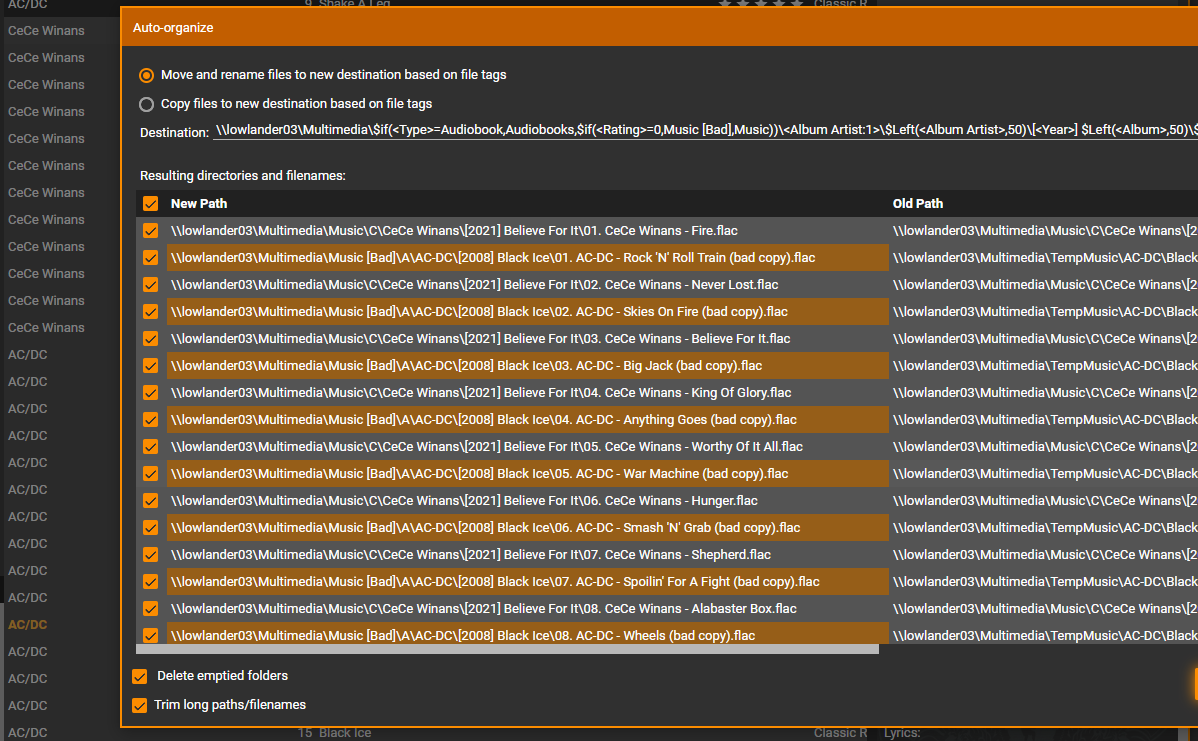
Task: Sort by the New Path column header
Action: click(x=199, y=204)
